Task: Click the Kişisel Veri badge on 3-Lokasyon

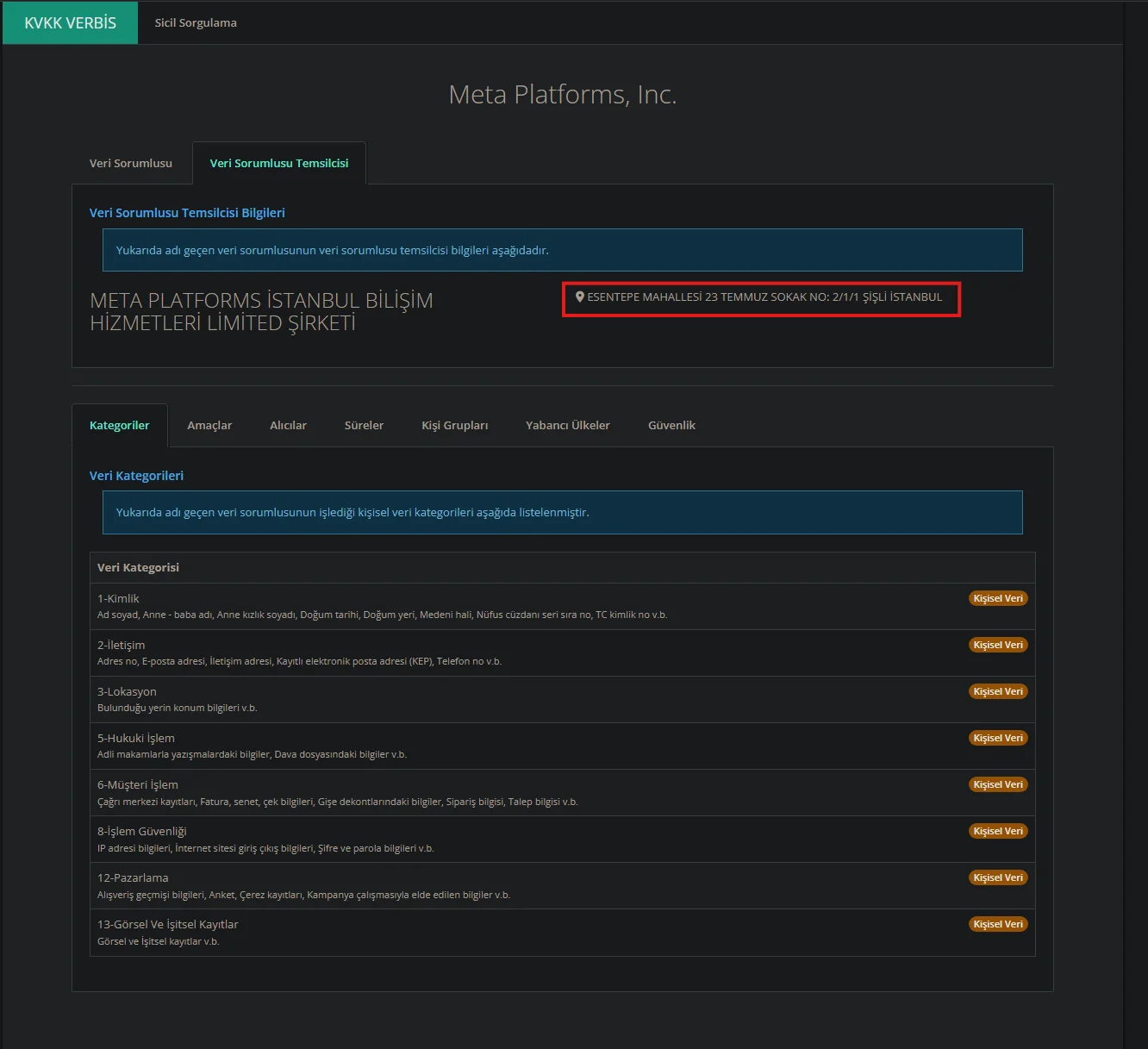Action: pos(998,691)
